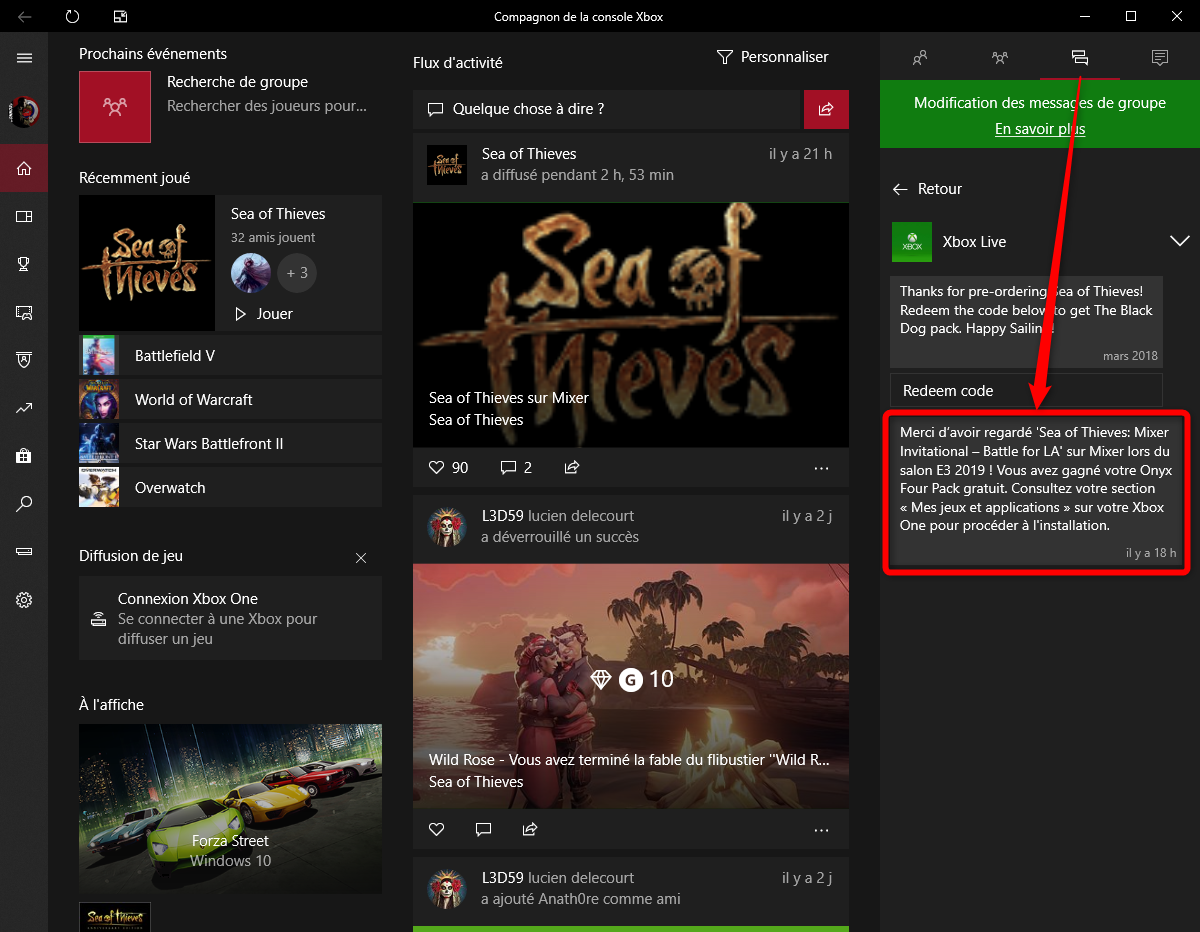
Task: Open more options on Wild Rose post
Action: [822, 829]
